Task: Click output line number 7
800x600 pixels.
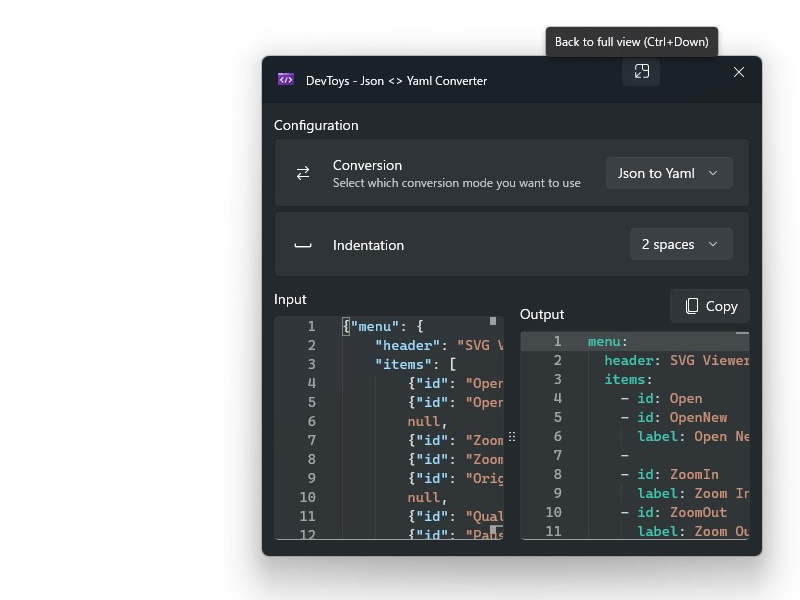Action: point(557,456)
